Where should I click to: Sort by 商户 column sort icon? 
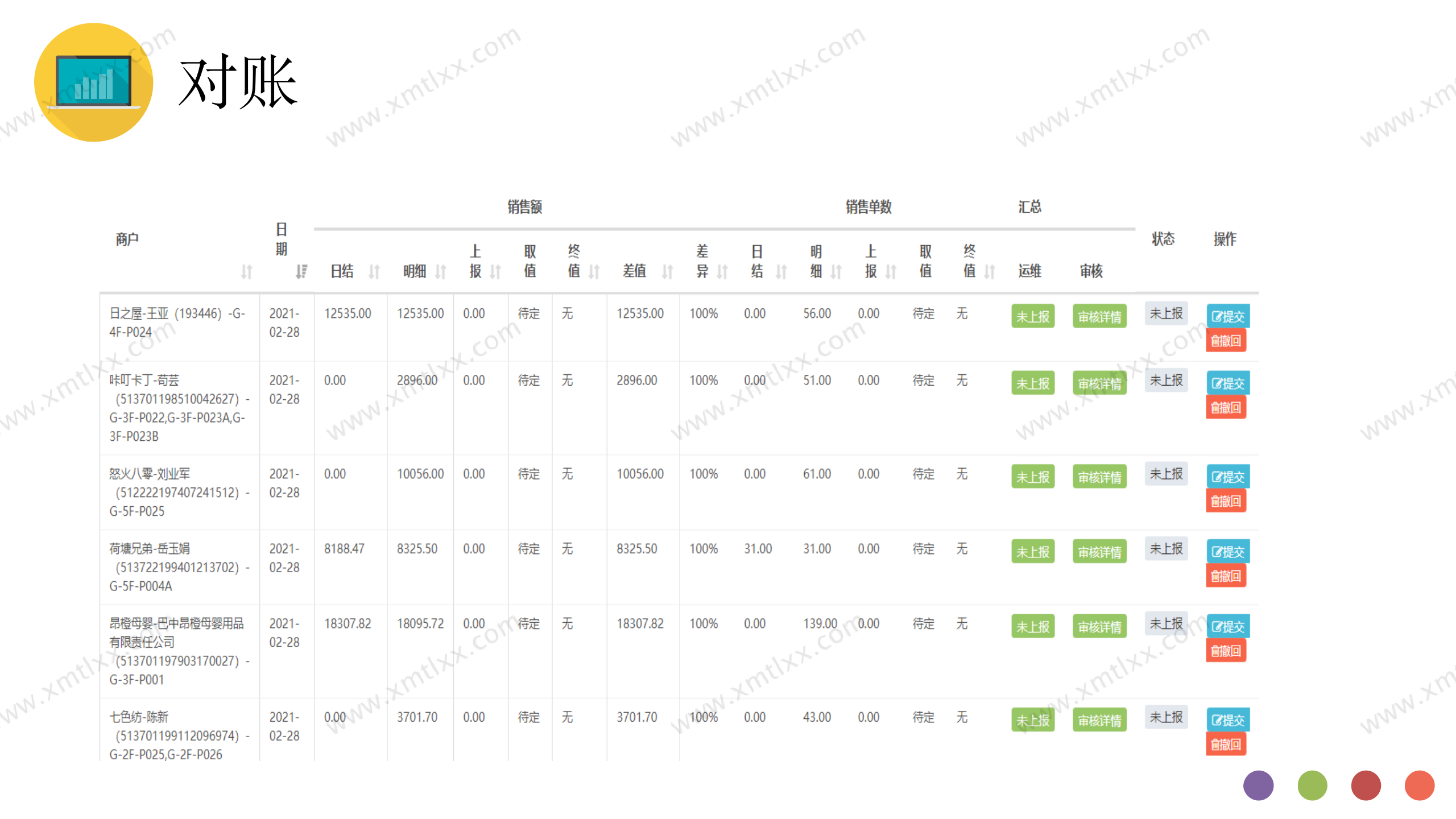tap(246, 272)
